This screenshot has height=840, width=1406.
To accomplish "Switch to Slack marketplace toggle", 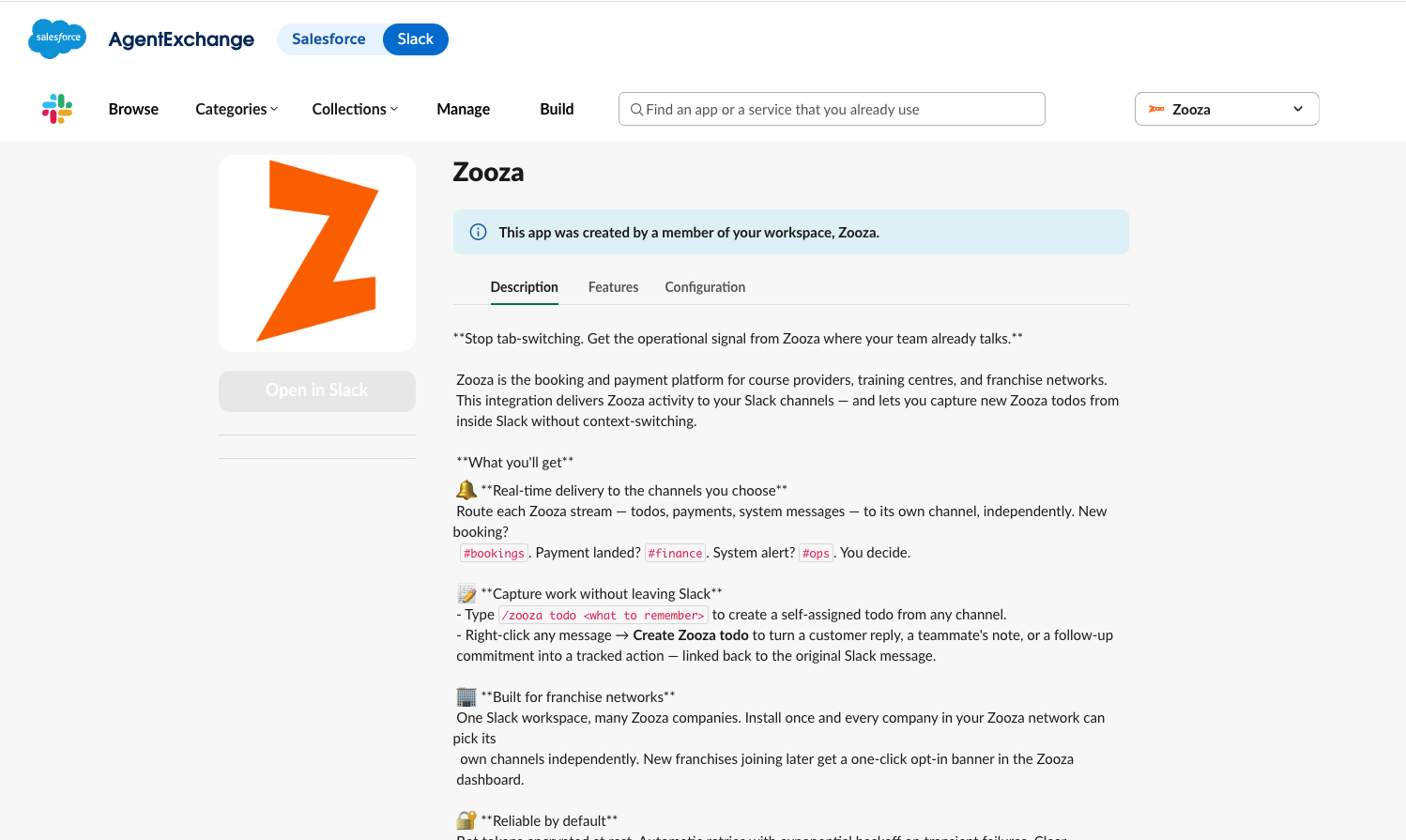I will pyautogui.click(x=415, y=39).
